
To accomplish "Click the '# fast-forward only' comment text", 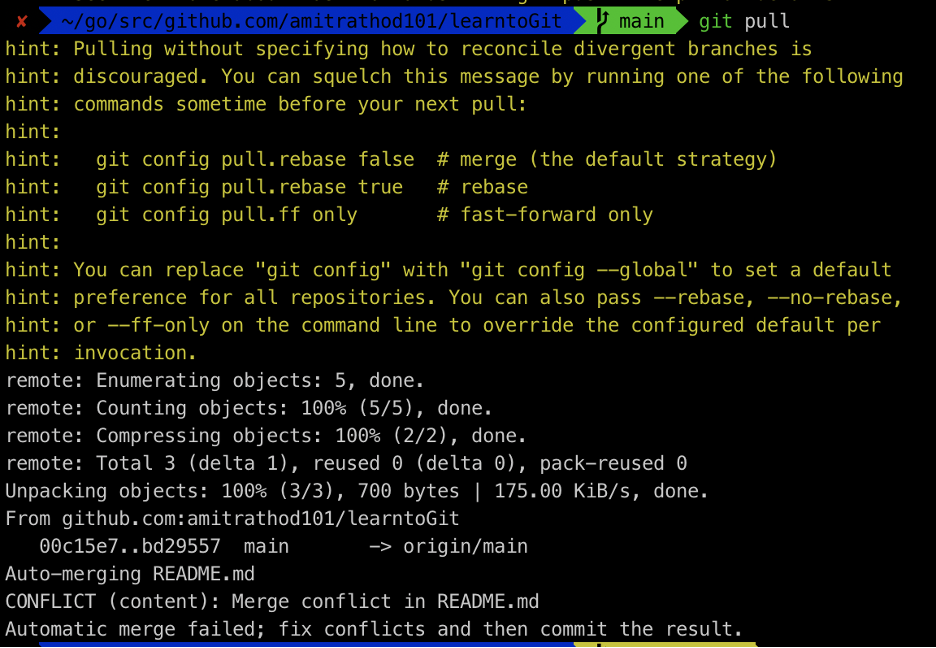I will (x=544, y=215).
